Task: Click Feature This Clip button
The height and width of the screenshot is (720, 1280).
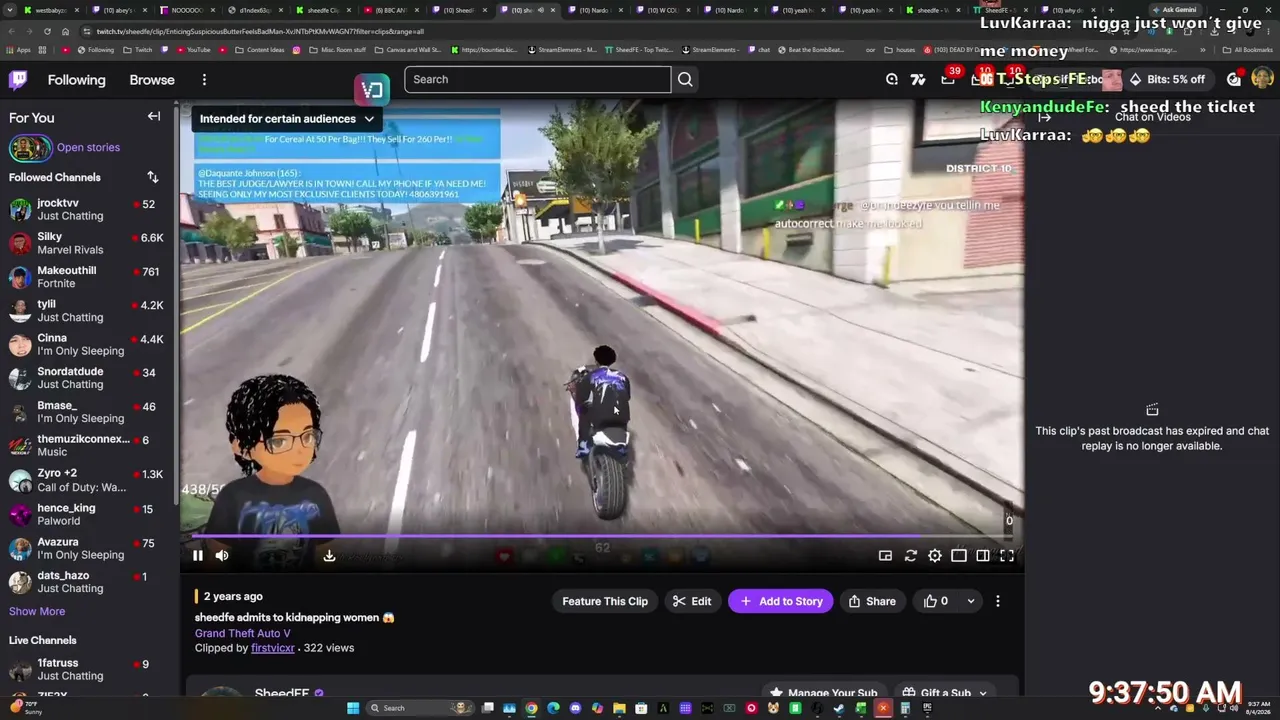Action: tap(605, 601)
